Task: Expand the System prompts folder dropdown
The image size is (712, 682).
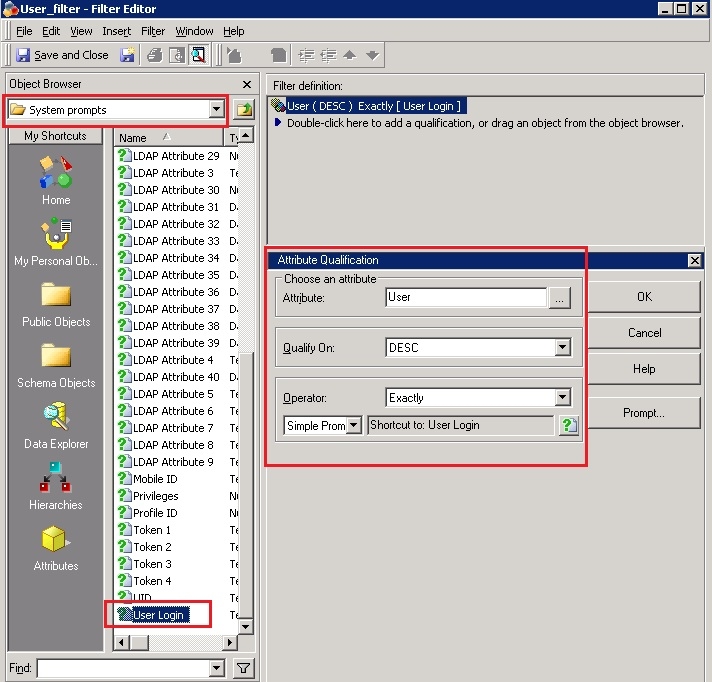Action: pos(217,109)
